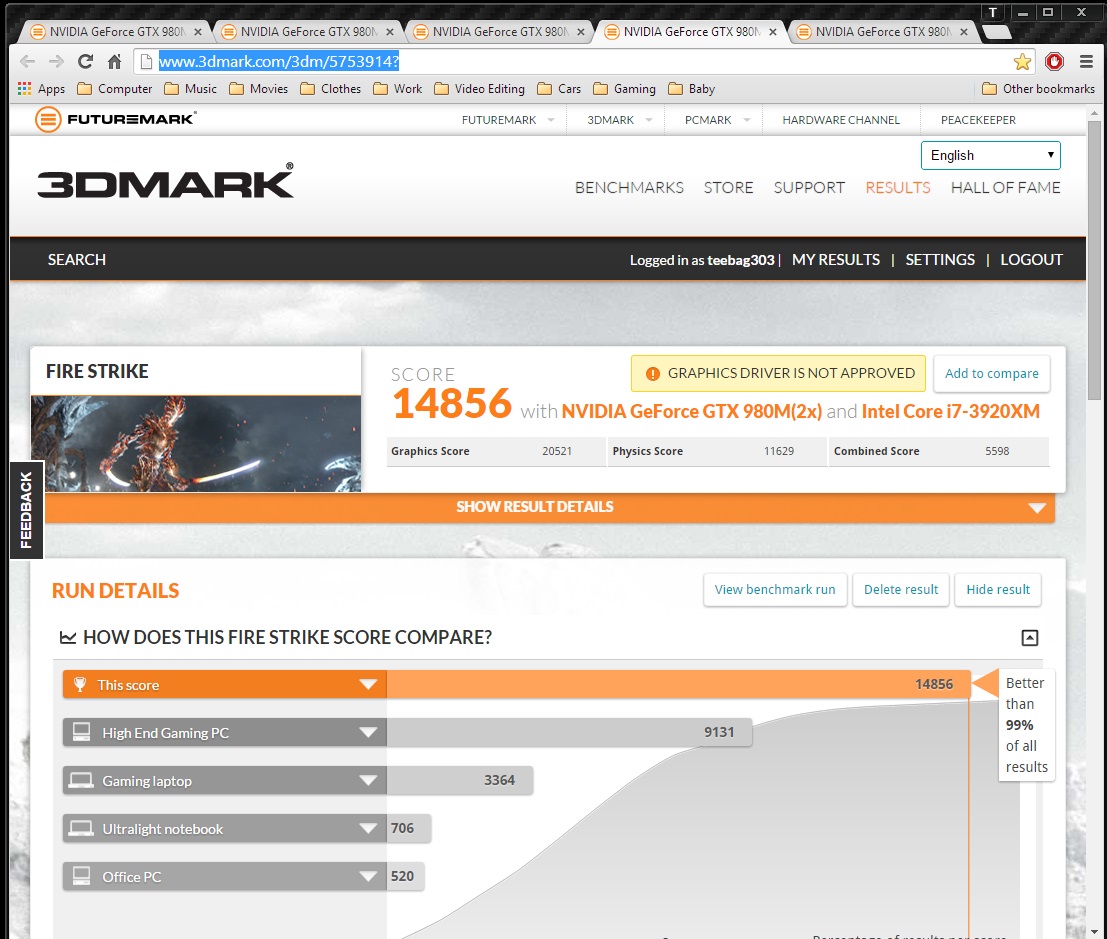Click the warning icon on driver notice
Screen dimensions: 1107x939
[653, 373]
